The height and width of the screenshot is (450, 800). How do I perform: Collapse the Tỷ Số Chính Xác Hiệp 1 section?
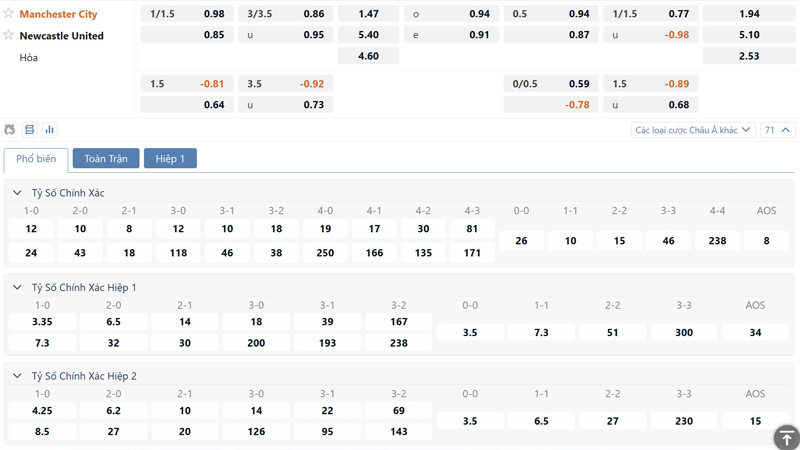(x=17, y=287)
